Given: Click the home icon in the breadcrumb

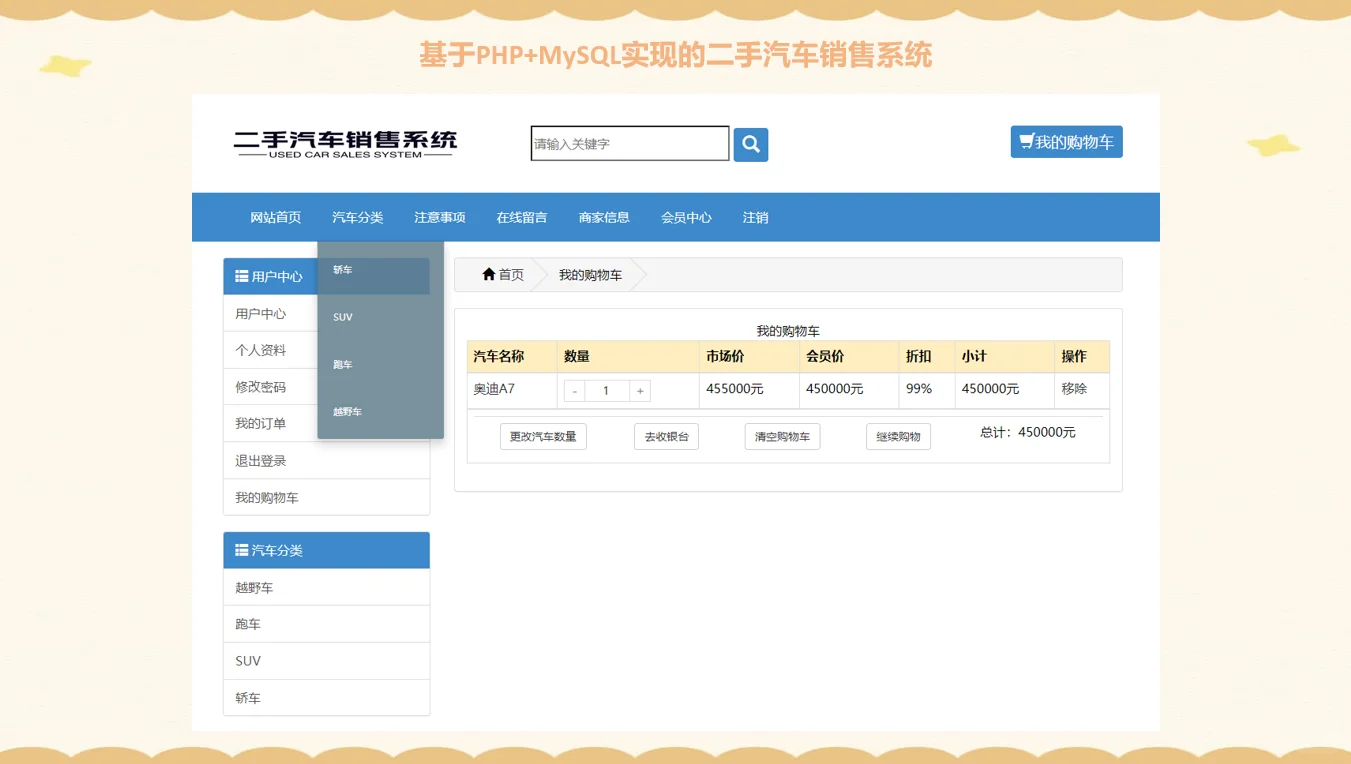Looking at the screenshot, I should pyautogui.click(x=489, y=274).
